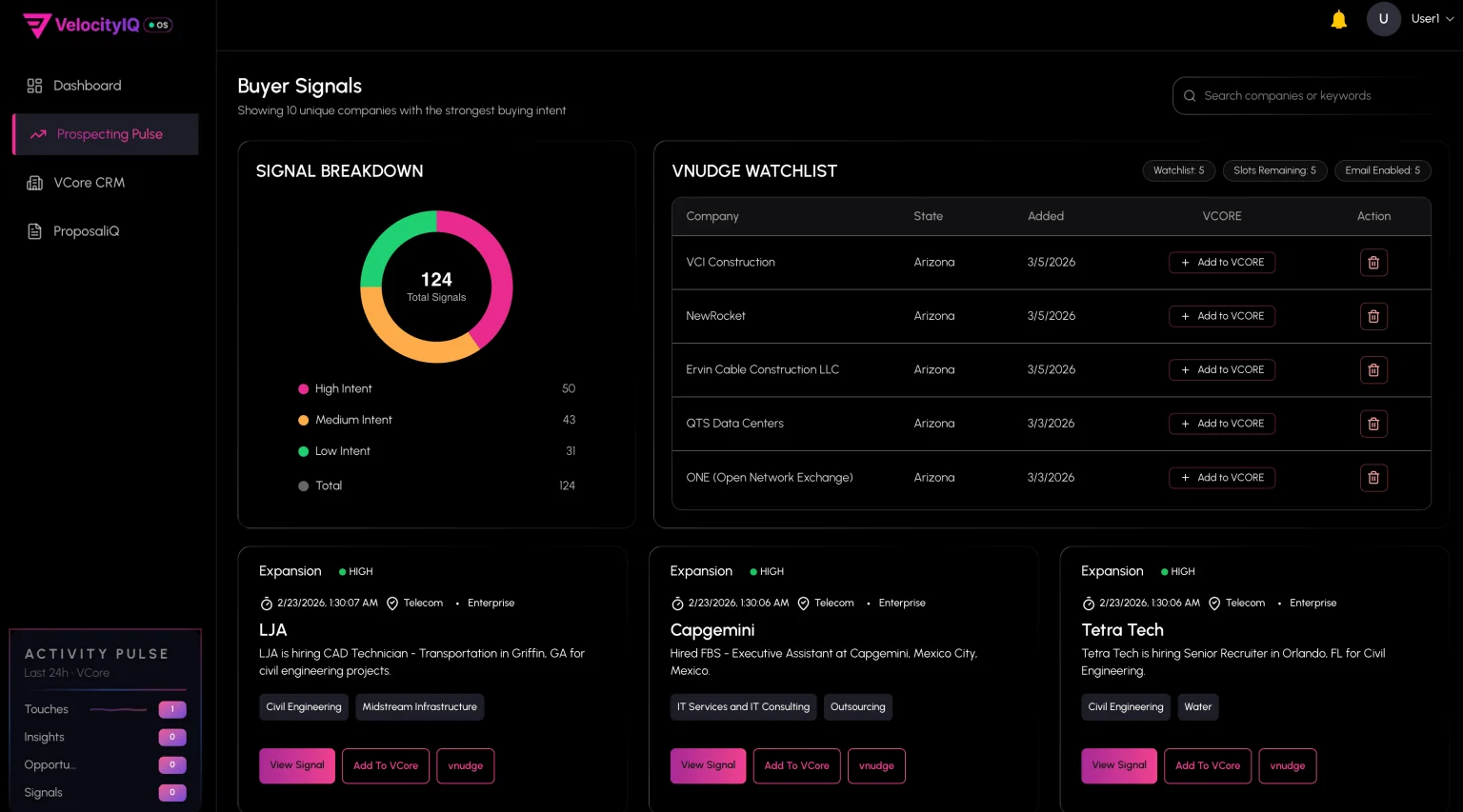
Task: Click the location pin icon on LJA card
Action: tap(392, 604)
